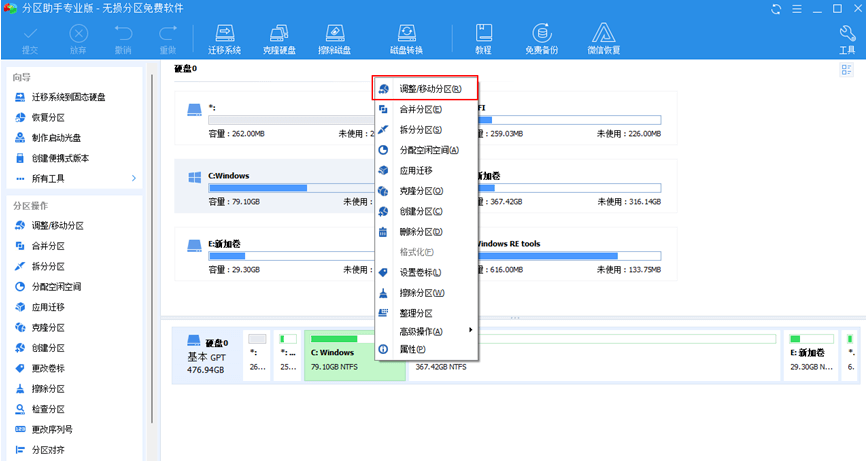
Task: Expand 所有工具 in the wizard panel
Action: tap(75, 178)
